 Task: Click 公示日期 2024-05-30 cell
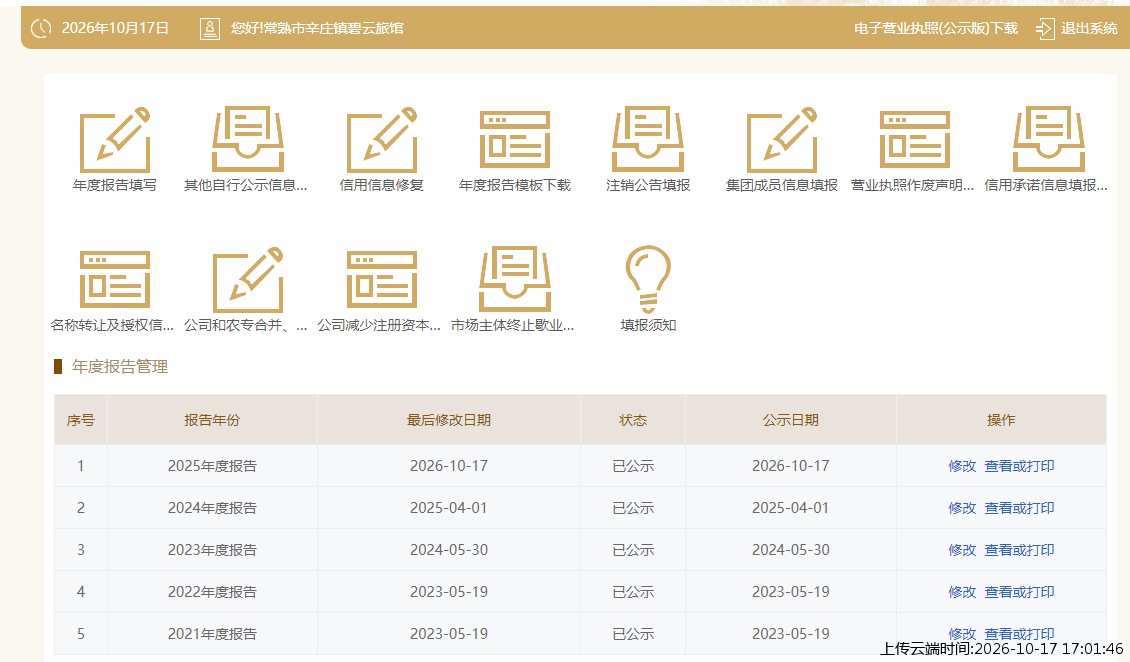[x=791, y=550]
